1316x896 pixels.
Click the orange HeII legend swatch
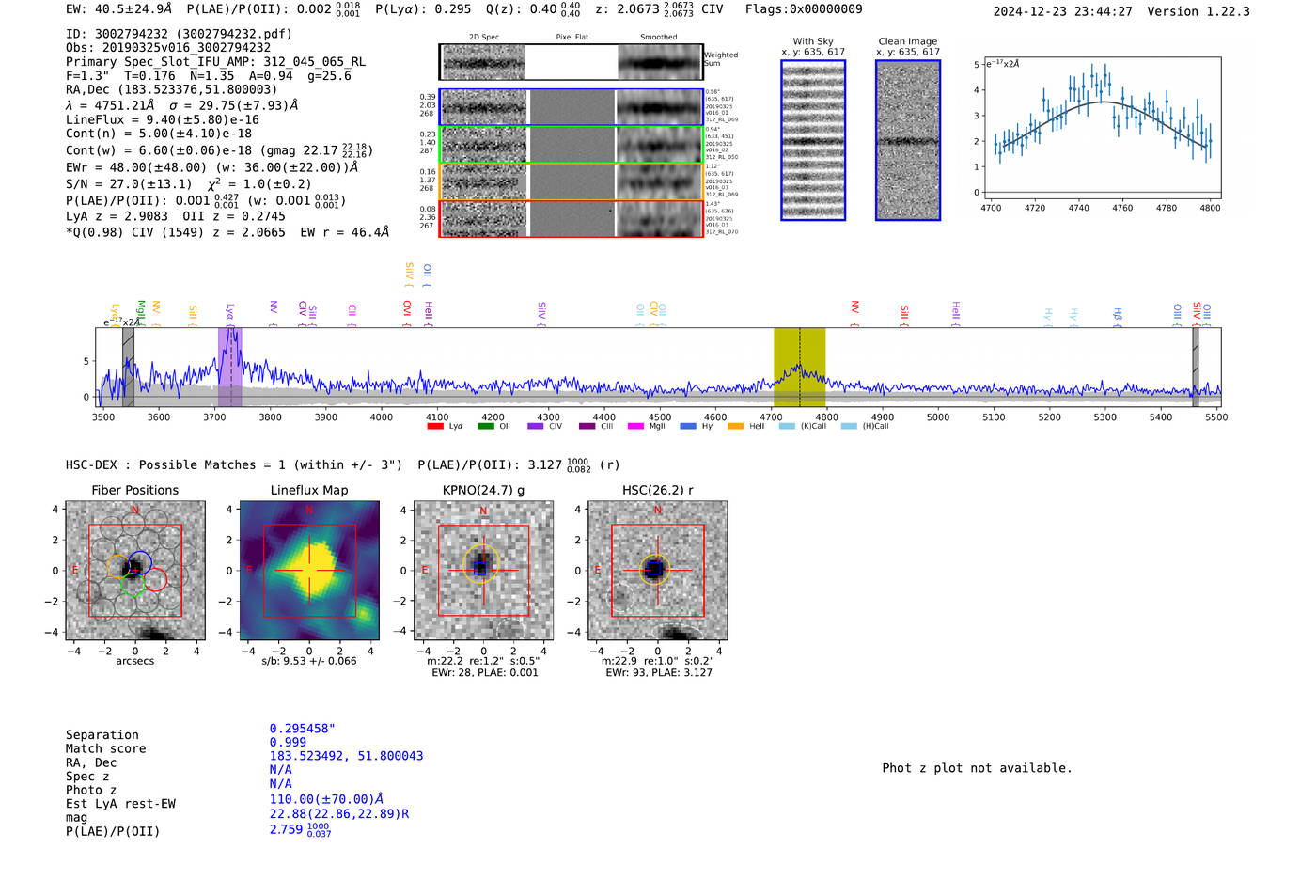(736, 426)
